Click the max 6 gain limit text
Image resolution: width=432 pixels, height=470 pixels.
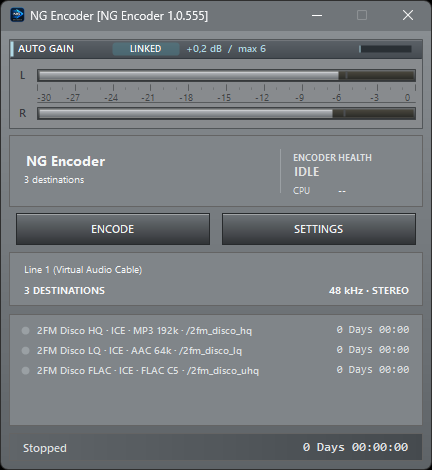click(252, 49)
